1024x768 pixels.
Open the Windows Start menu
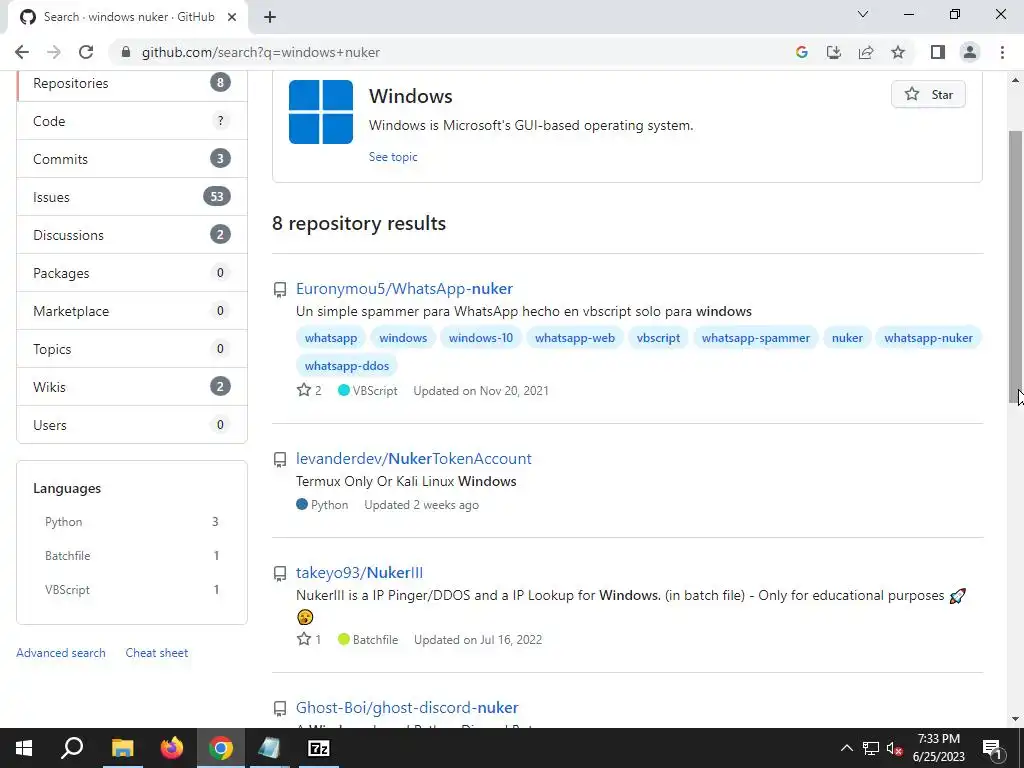(x=24, y=748)
